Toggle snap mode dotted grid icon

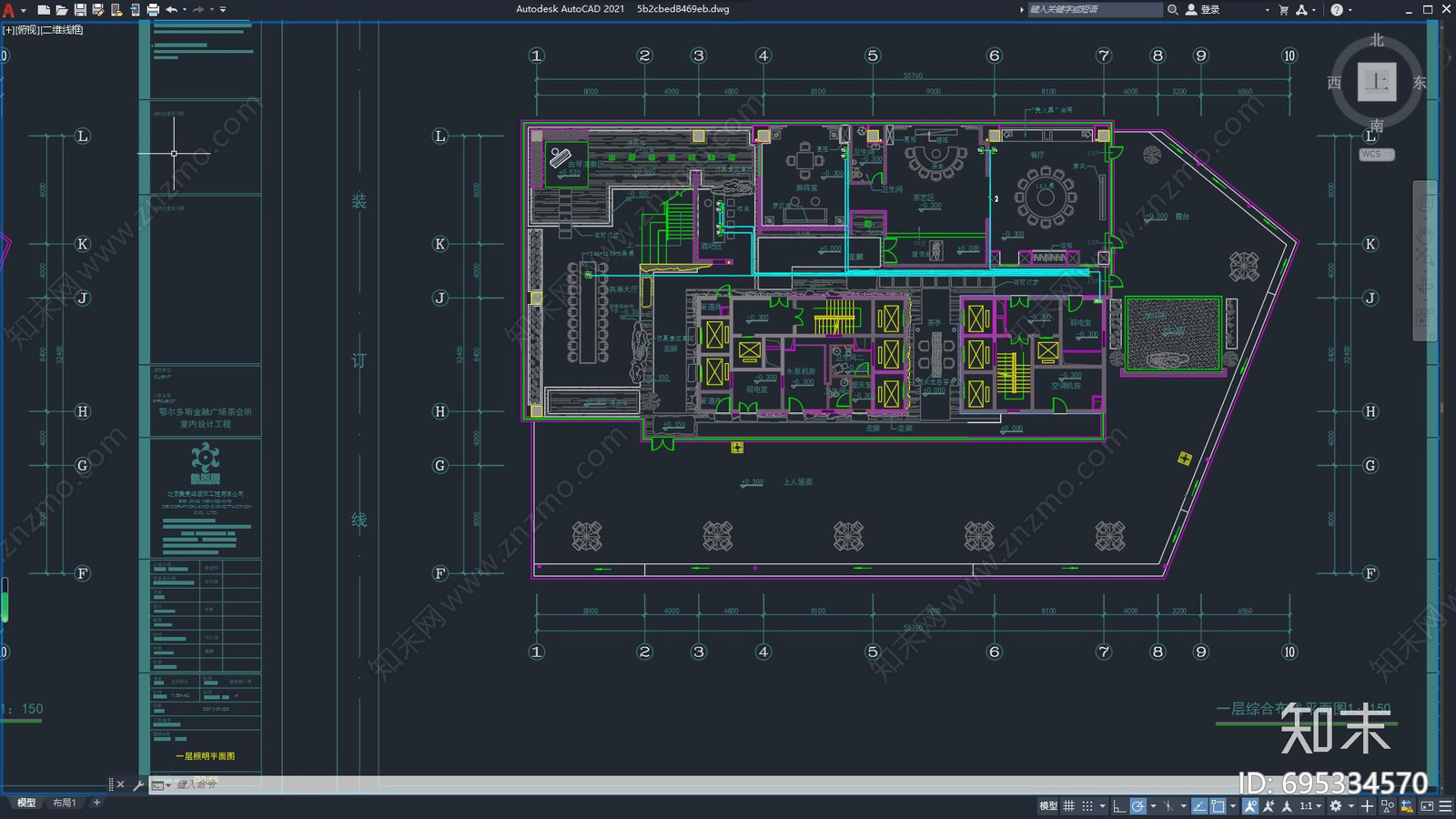pyautogui.click(x=1087, y=806)
